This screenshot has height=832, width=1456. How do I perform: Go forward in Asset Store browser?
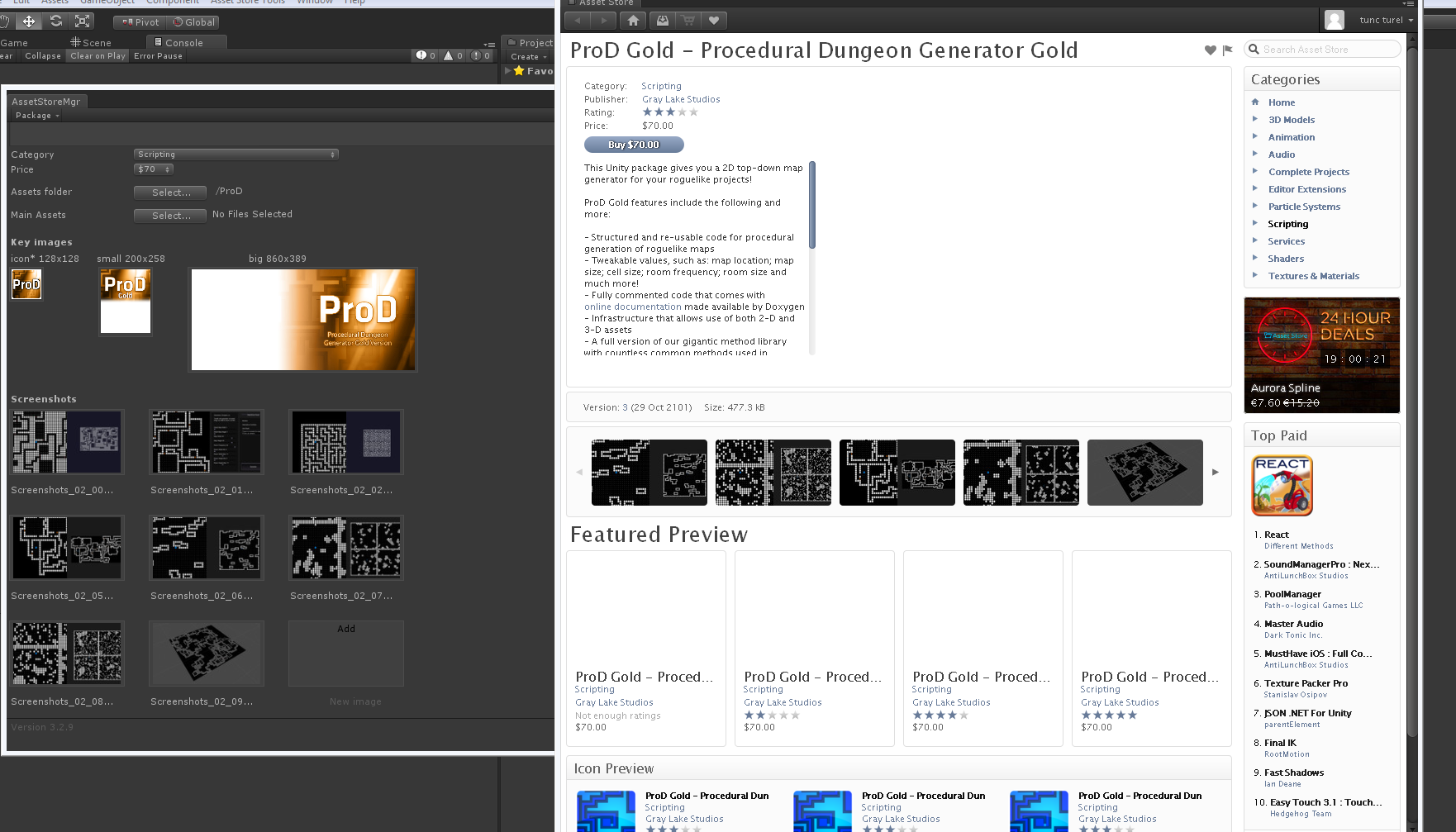604,20
